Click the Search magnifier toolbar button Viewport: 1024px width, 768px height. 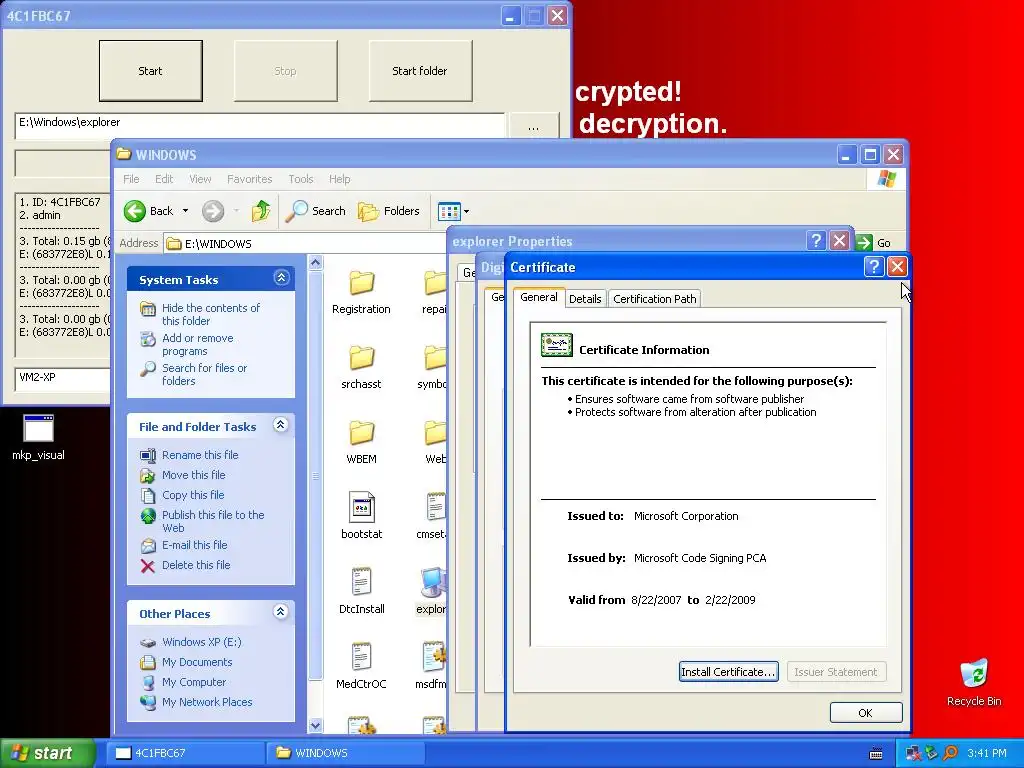316,211
